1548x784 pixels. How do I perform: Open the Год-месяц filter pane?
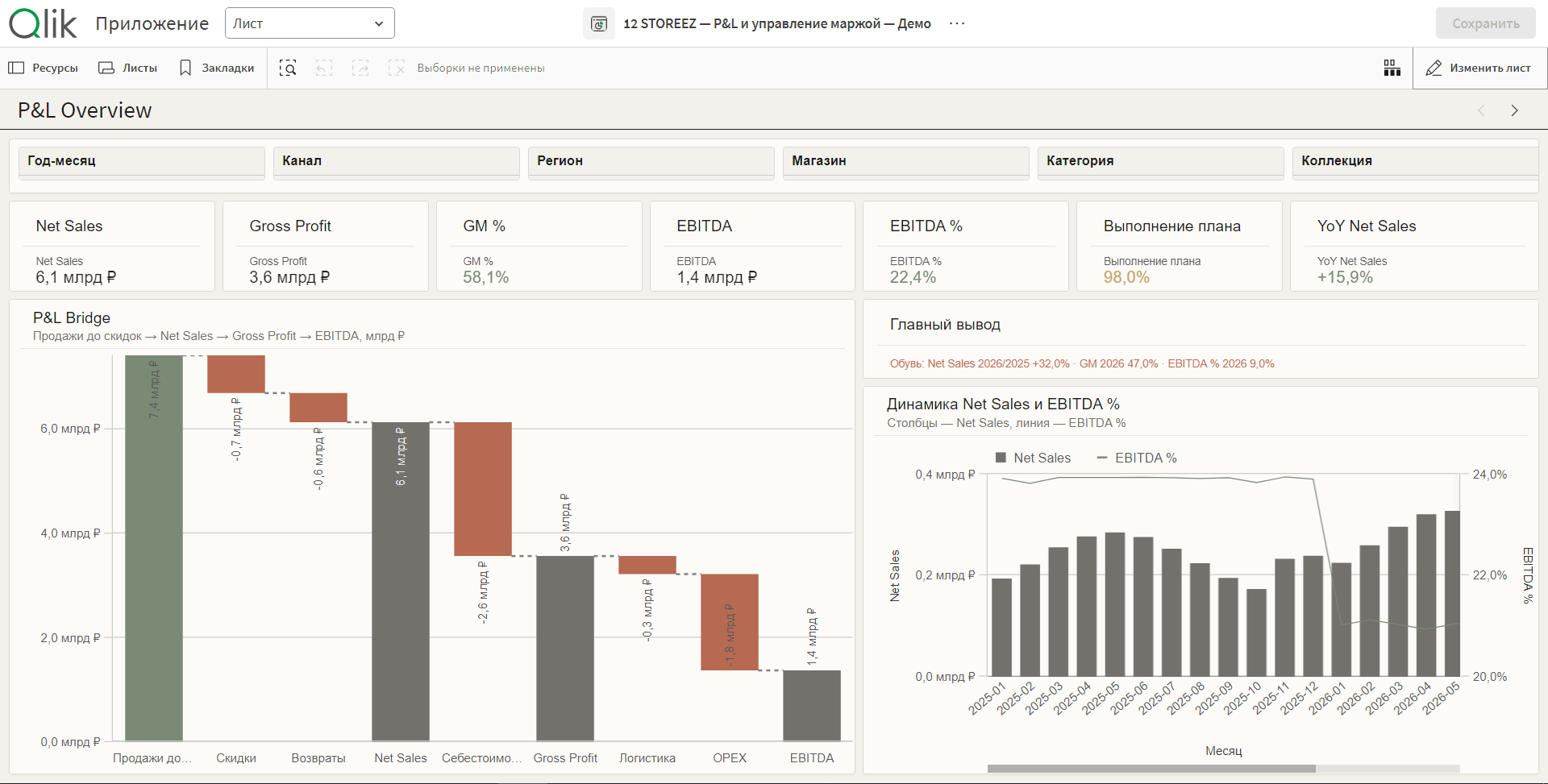click(142, 161)
